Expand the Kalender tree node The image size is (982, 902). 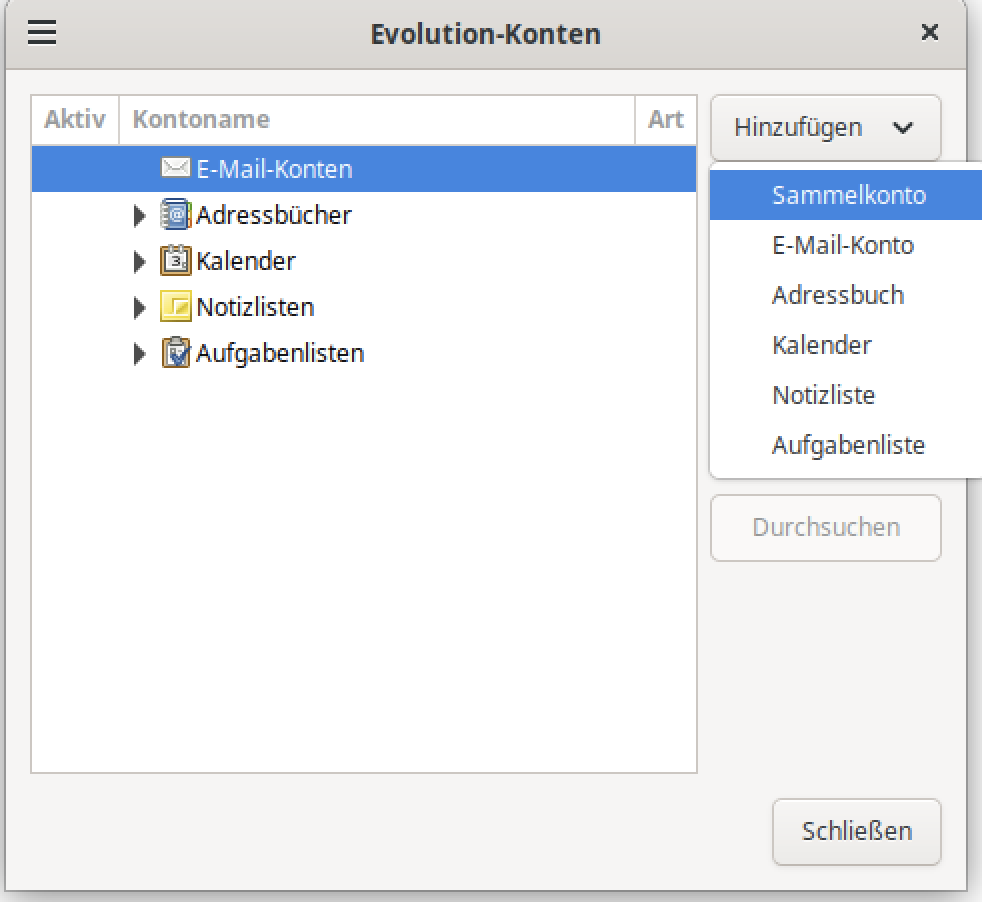[x=140, y=262]
